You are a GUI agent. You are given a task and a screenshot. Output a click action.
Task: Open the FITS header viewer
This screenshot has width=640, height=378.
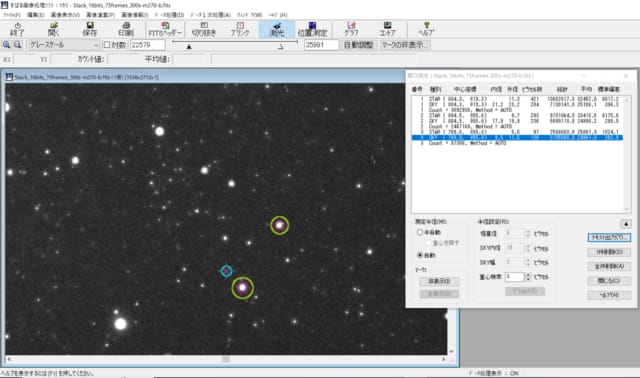164,29
